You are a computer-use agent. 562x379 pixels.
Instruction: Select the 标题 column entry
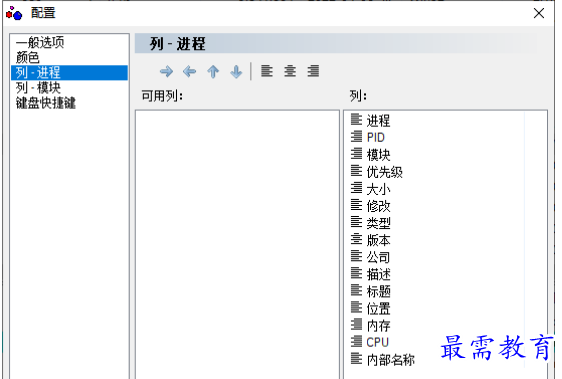pos(378,291)
